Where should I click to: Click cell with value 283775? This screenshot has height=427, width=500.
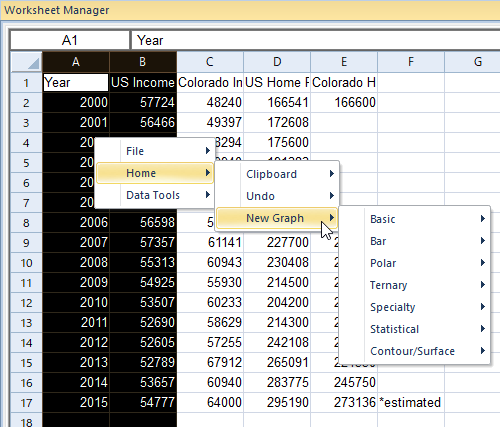coord(277,382)
